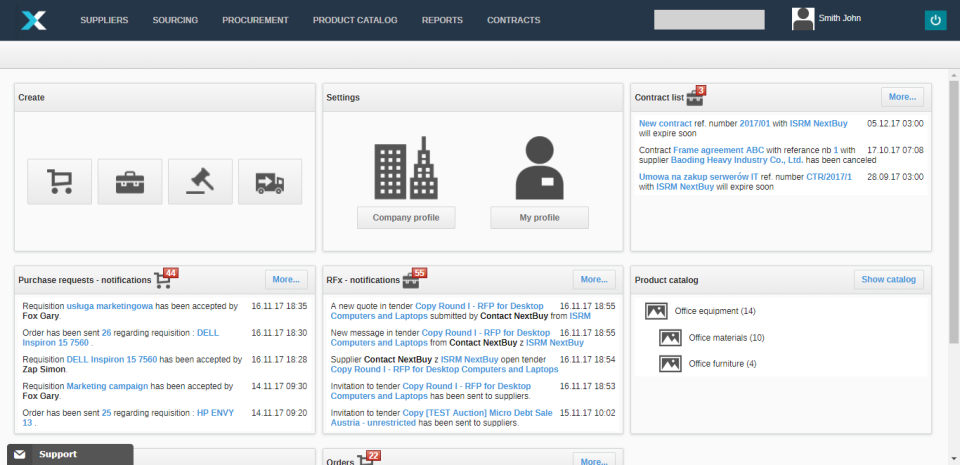Click More in Orders panel
960x465 pixels.
[x=594, y=459]
